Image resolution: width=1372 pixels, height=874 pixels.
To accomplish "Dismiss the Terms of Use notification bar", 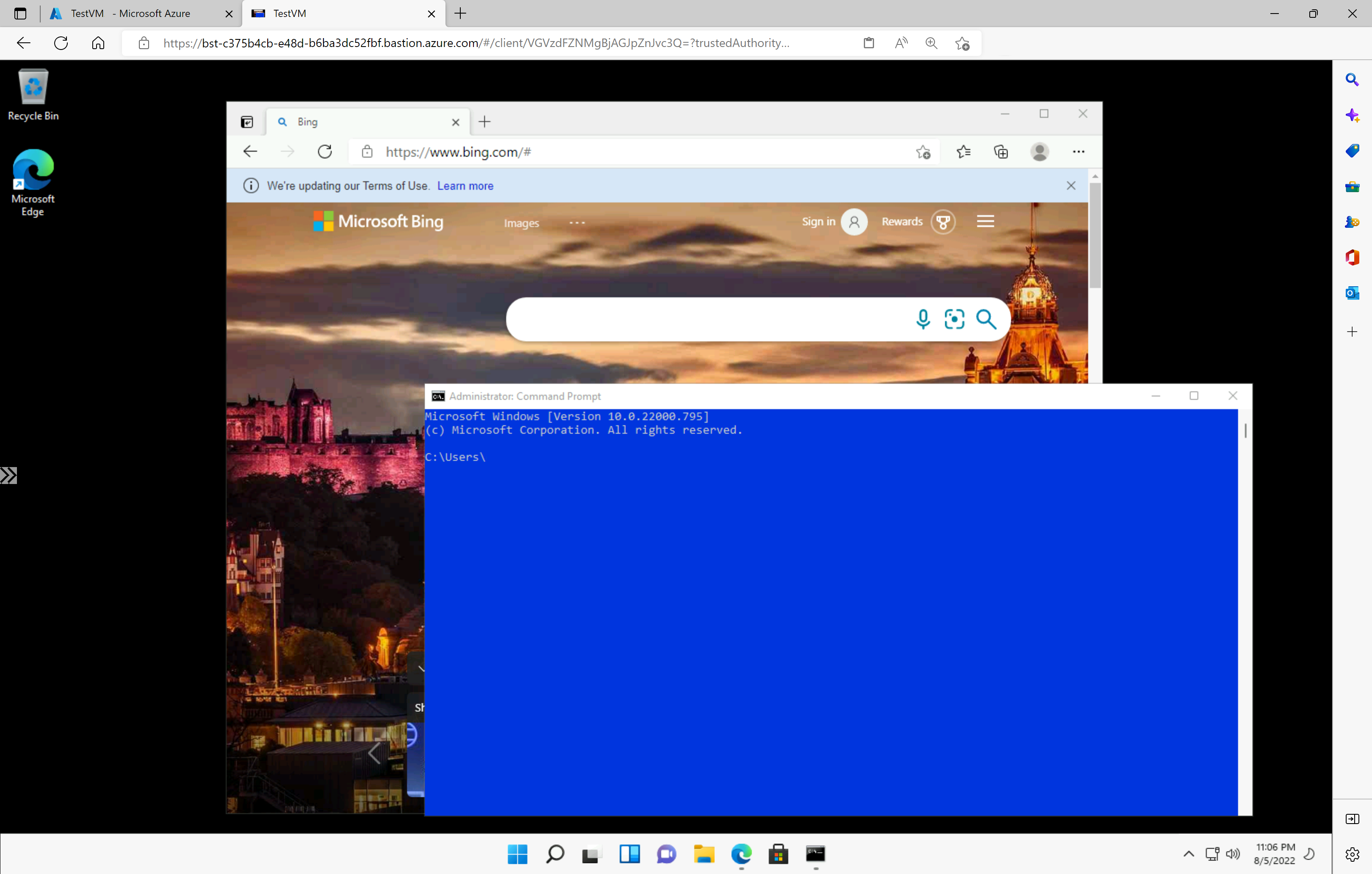I will (1071, 185).
